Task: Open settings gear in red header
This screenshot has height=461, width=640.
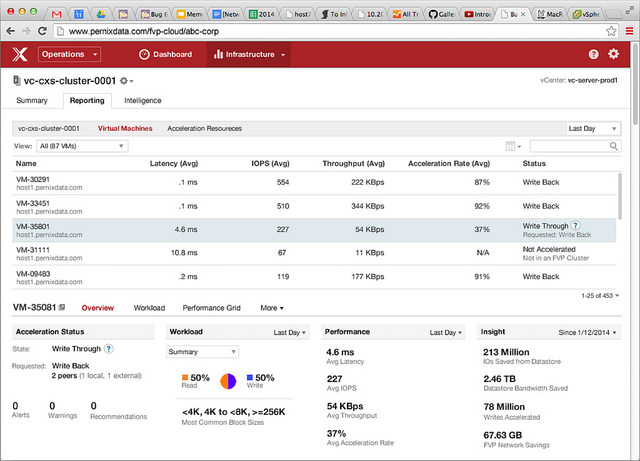Action: 613,53
